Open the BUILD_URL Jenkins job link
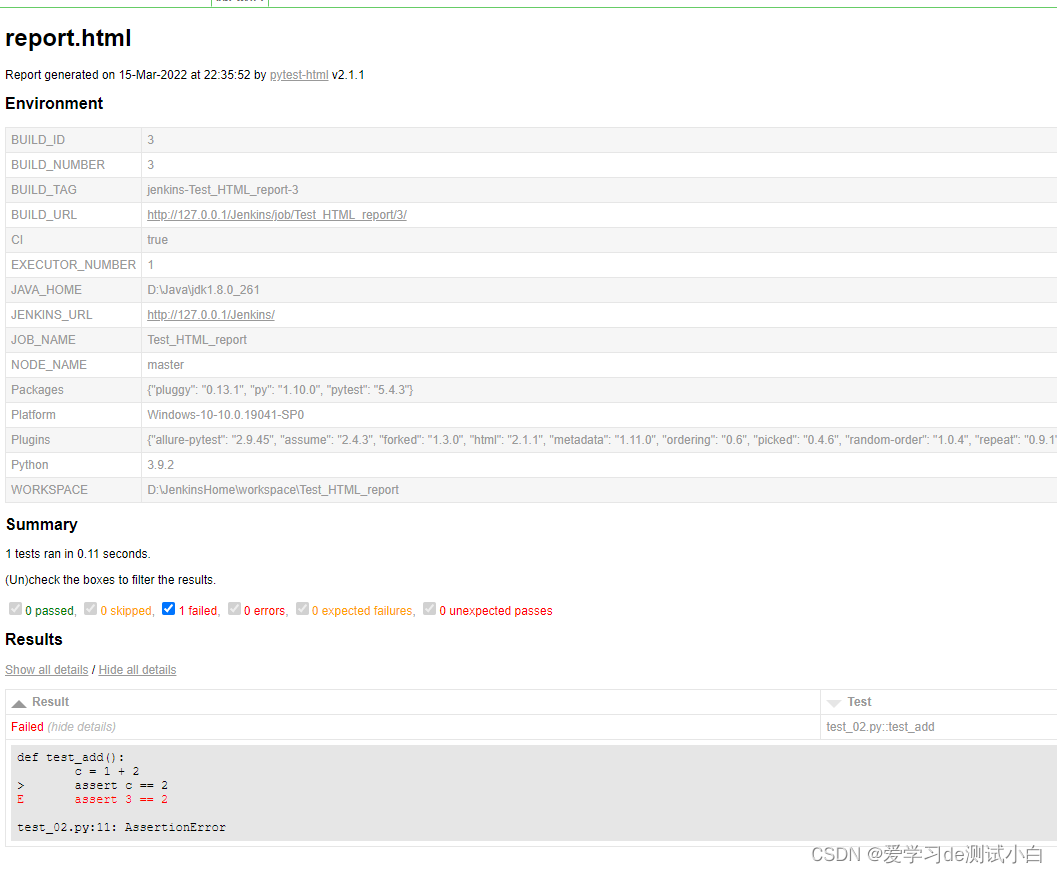 (x=276, y=215)
